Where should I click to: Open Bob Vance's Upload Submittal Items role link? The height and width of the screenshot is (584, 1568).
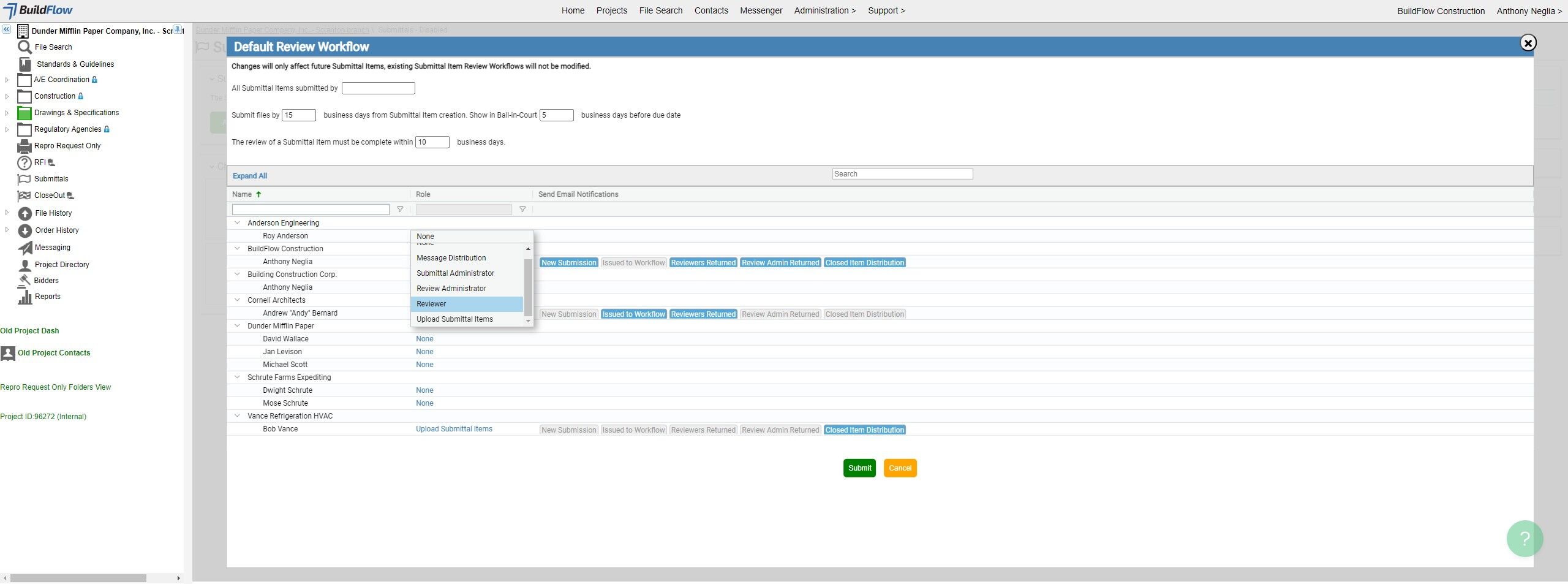[454, 429]
